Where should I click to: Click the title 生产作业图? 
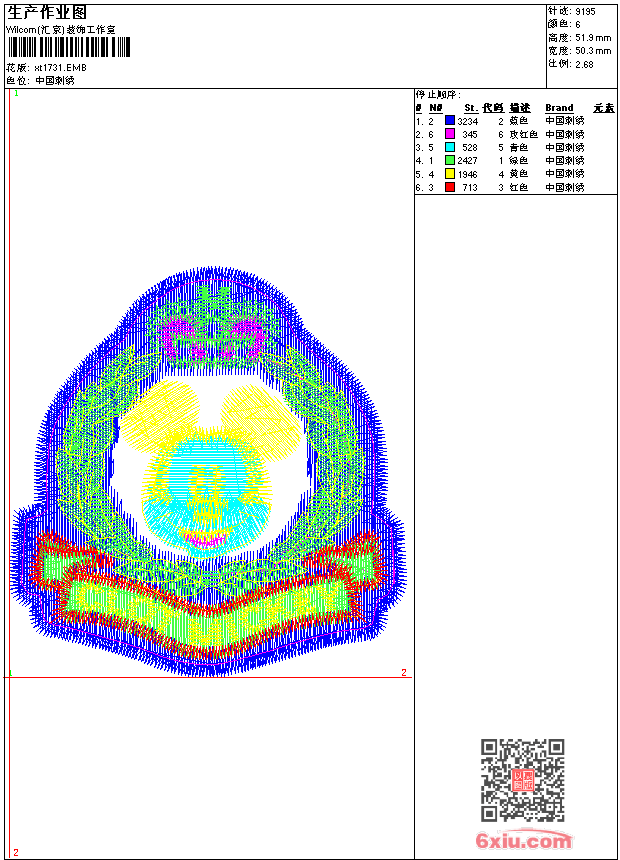click(x=47, y=12)
